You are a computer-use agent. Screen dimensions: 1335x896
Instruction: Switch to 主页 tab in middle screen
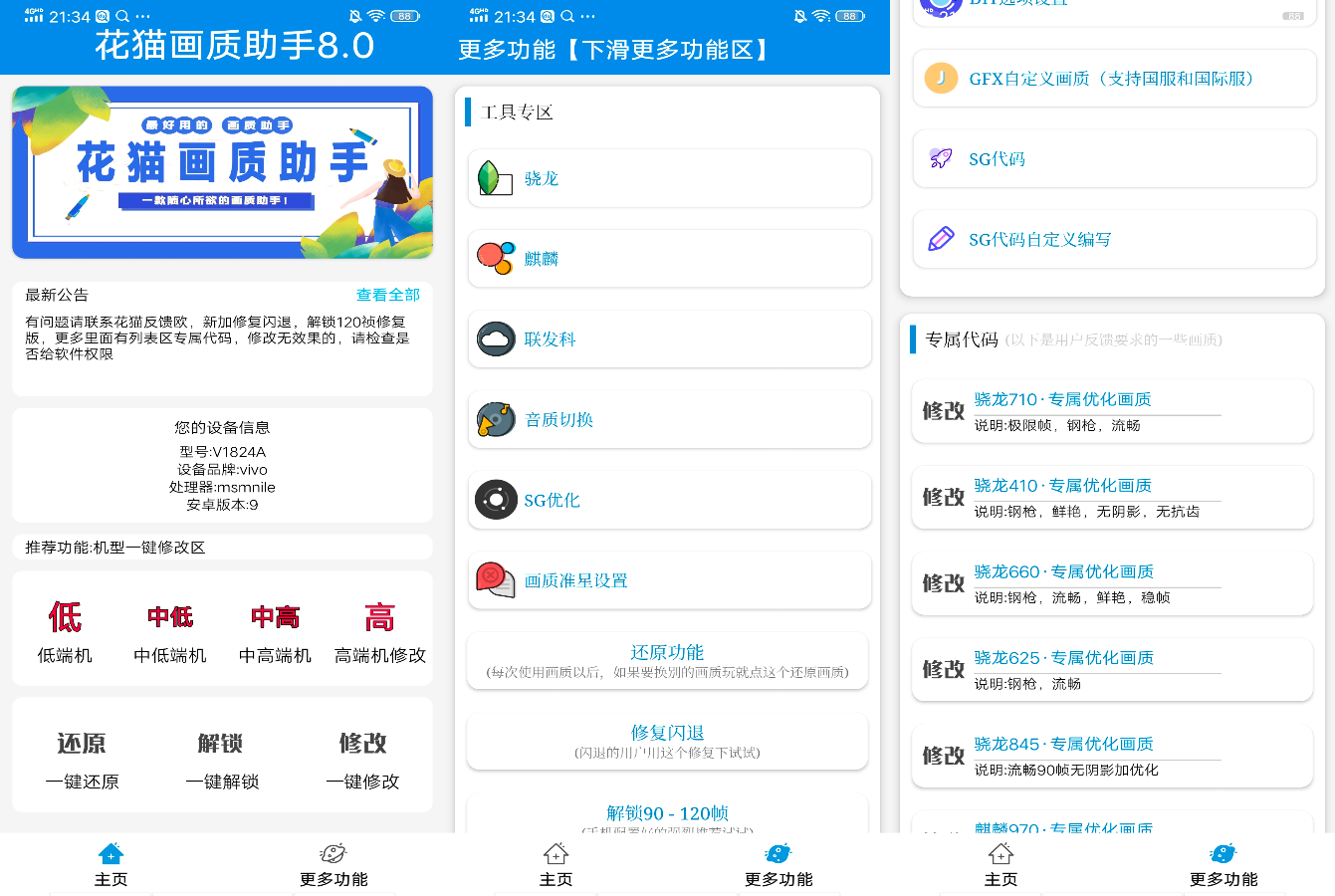(556, 864)
